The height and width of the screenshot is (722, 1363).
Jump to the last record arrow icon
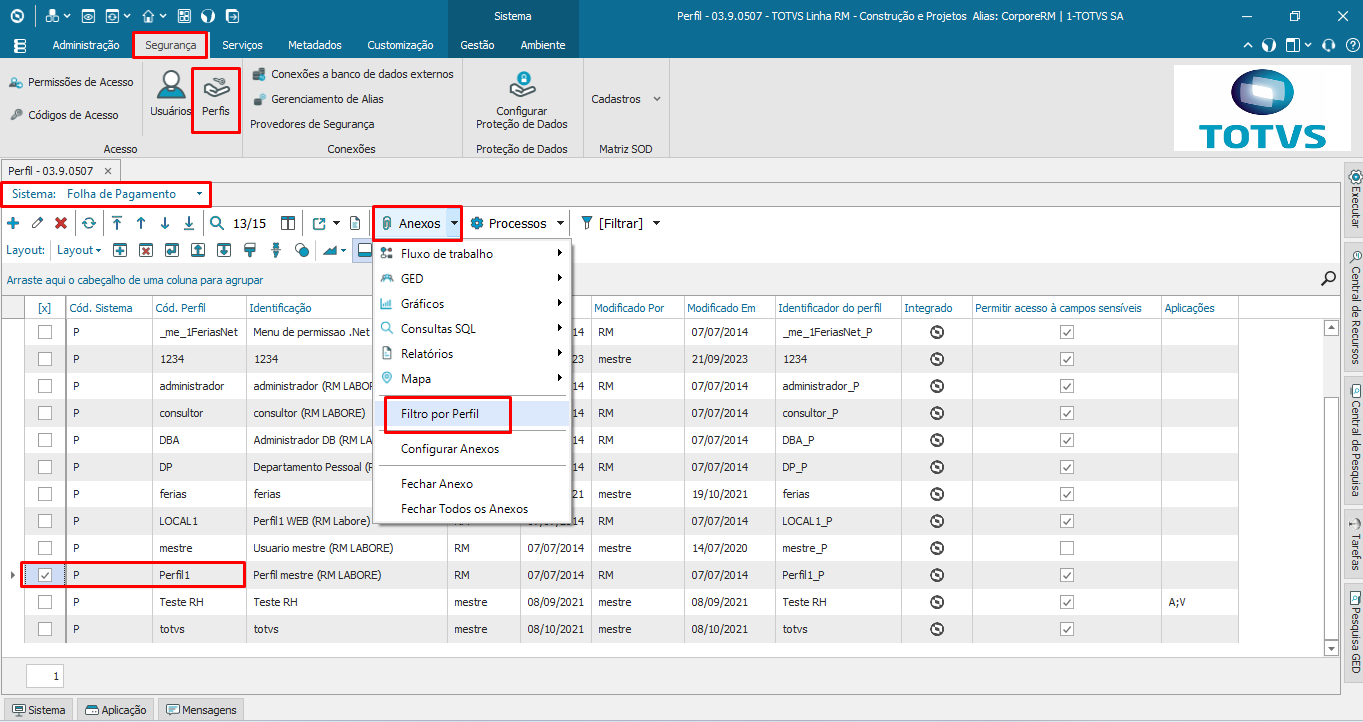tap(189, 223)
